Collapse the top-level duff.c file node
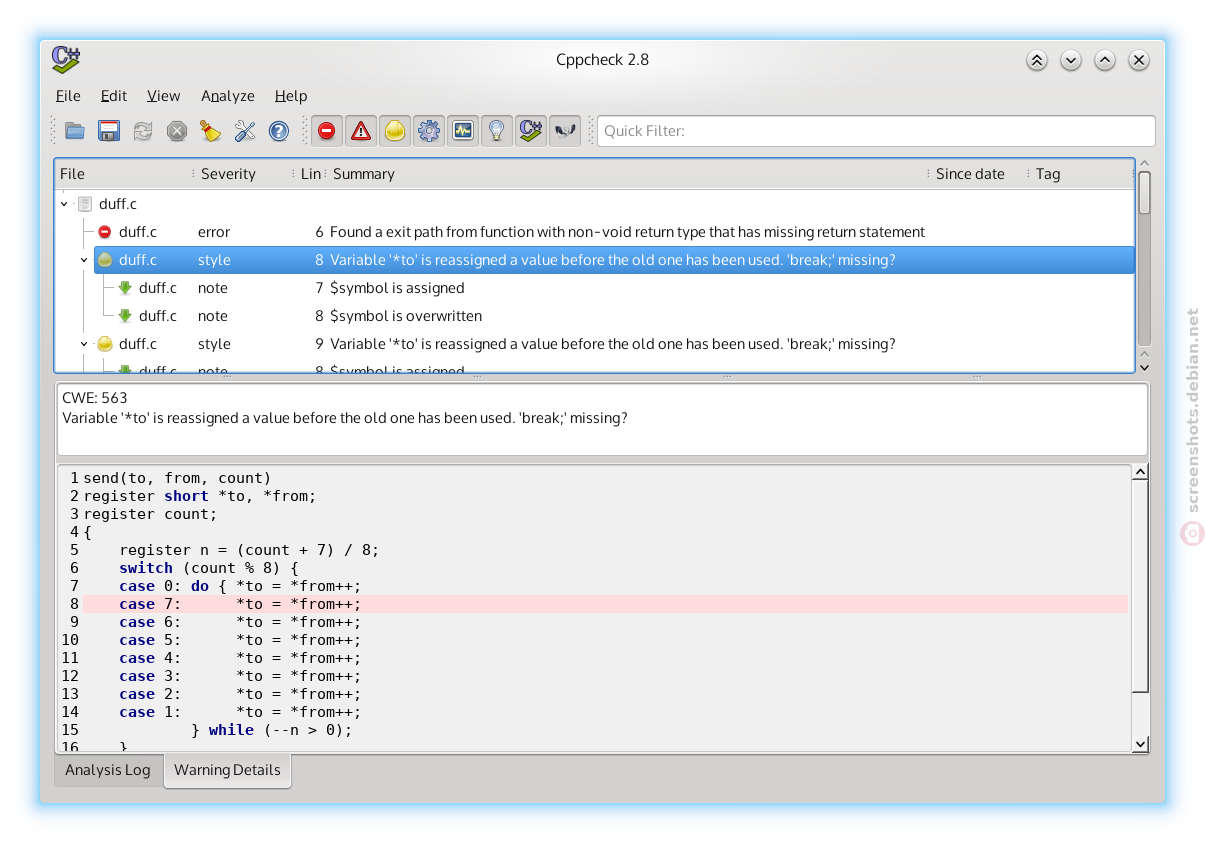The height and width of the screenshot is (843, 1205). coord(65,204)
